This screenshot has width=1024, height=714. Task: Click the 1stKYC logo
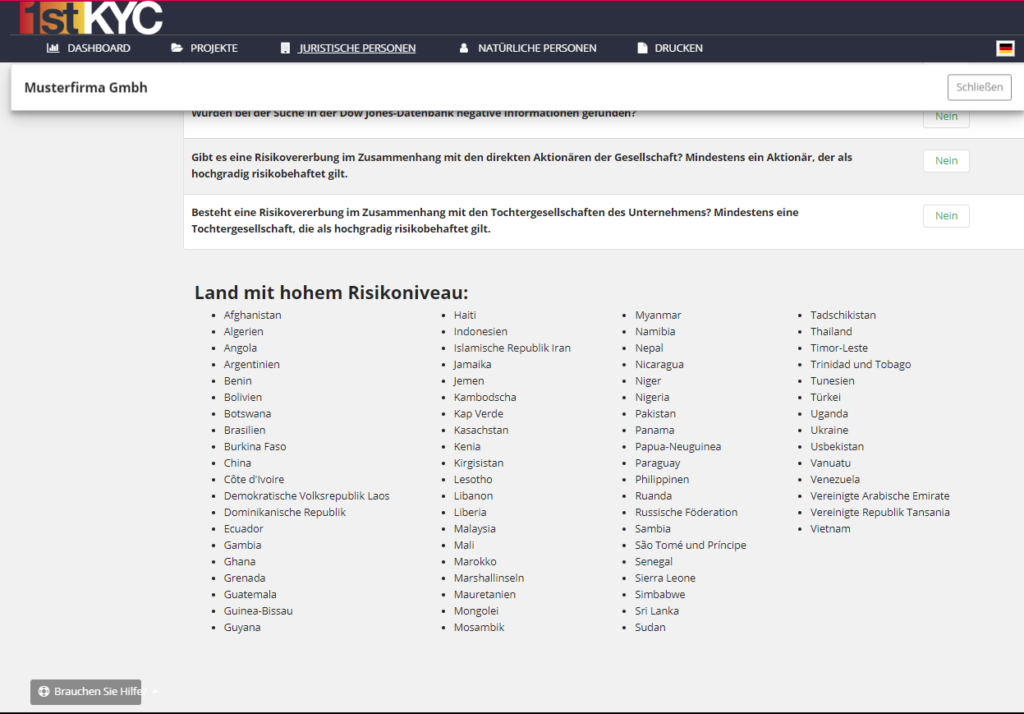(x=91, y=18)
